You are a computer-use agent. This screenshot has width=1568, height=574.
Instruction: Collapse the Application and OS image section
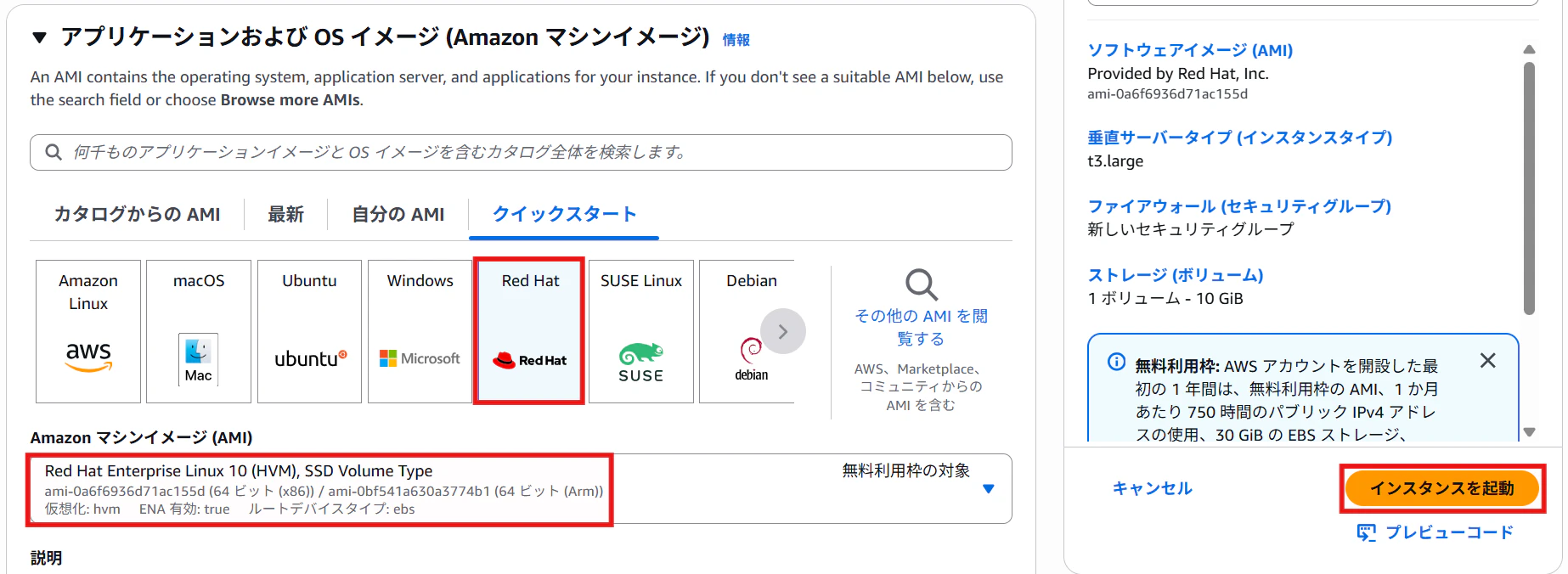pos(39,37)
